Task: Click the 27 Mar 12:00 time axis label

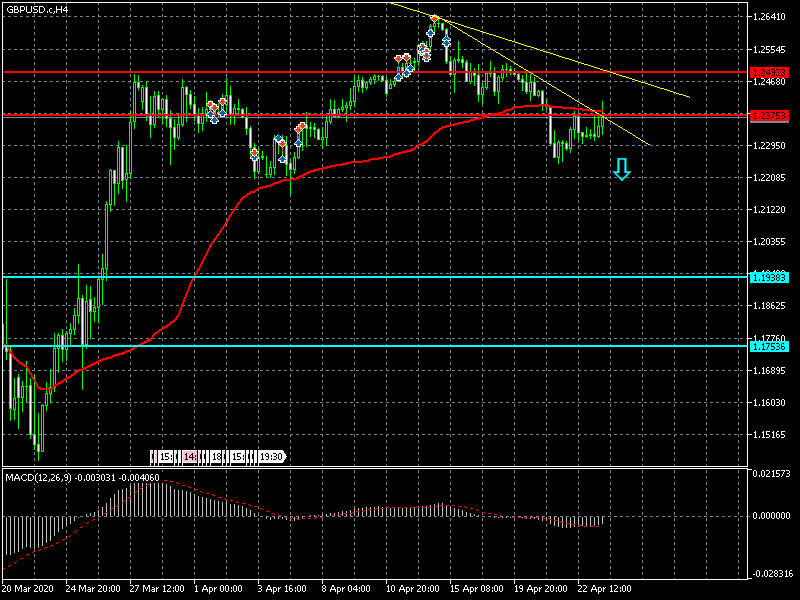Action: tap(157, 588)
